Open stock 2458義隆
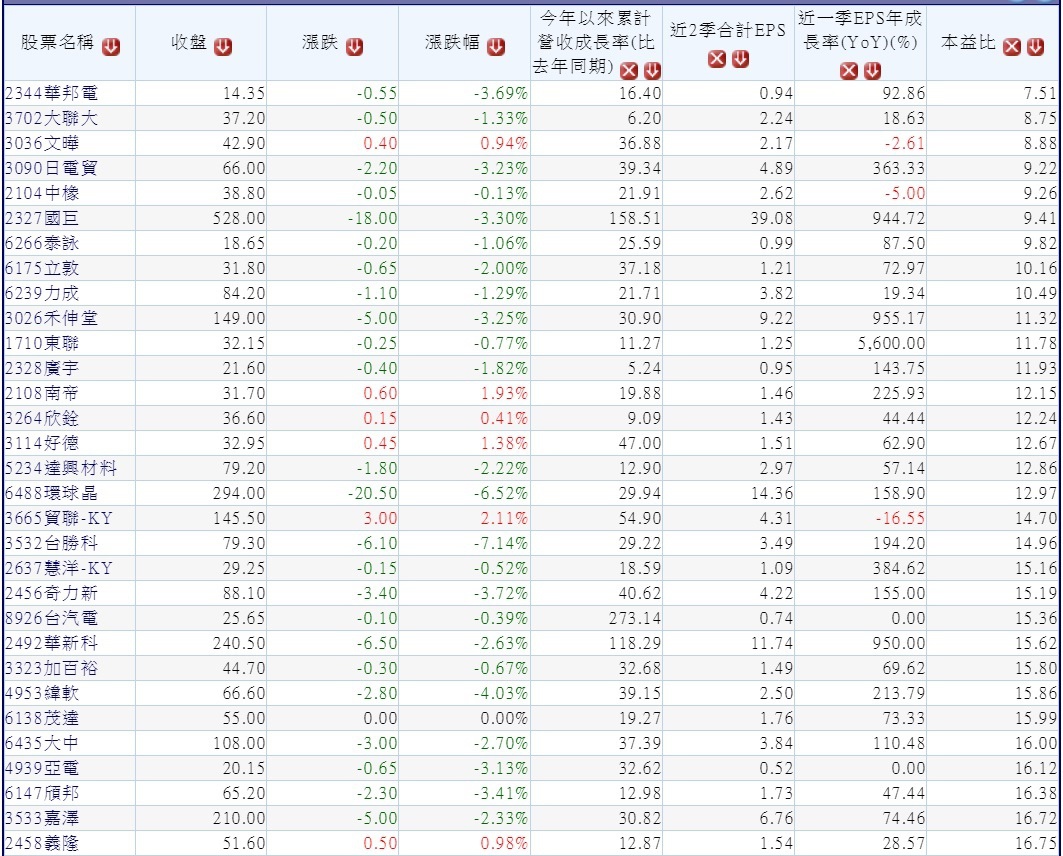The height and width of the screenshot is (856, 1063). pos(42,844)
